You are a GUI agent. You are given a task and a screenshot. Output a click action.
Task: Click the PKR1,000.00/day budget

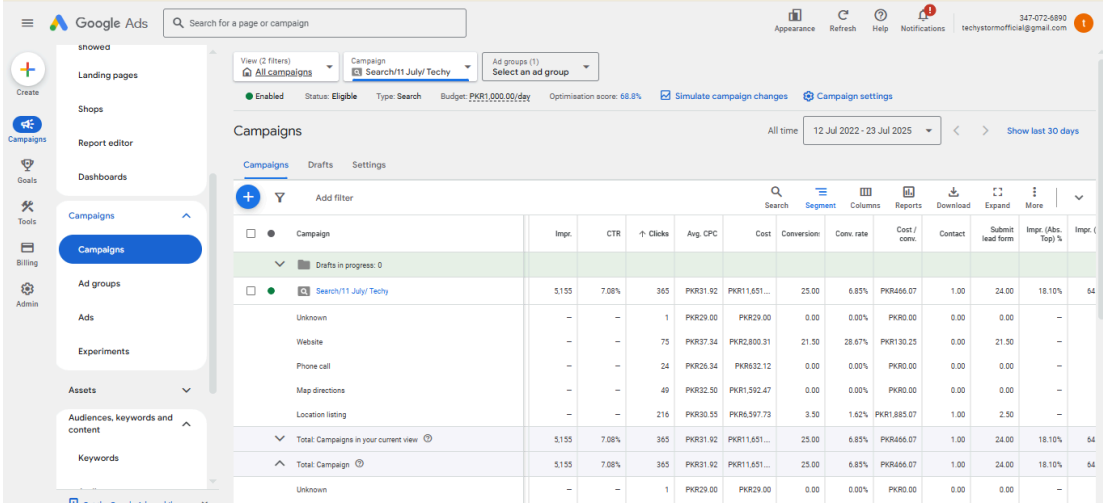pos(499,96)
